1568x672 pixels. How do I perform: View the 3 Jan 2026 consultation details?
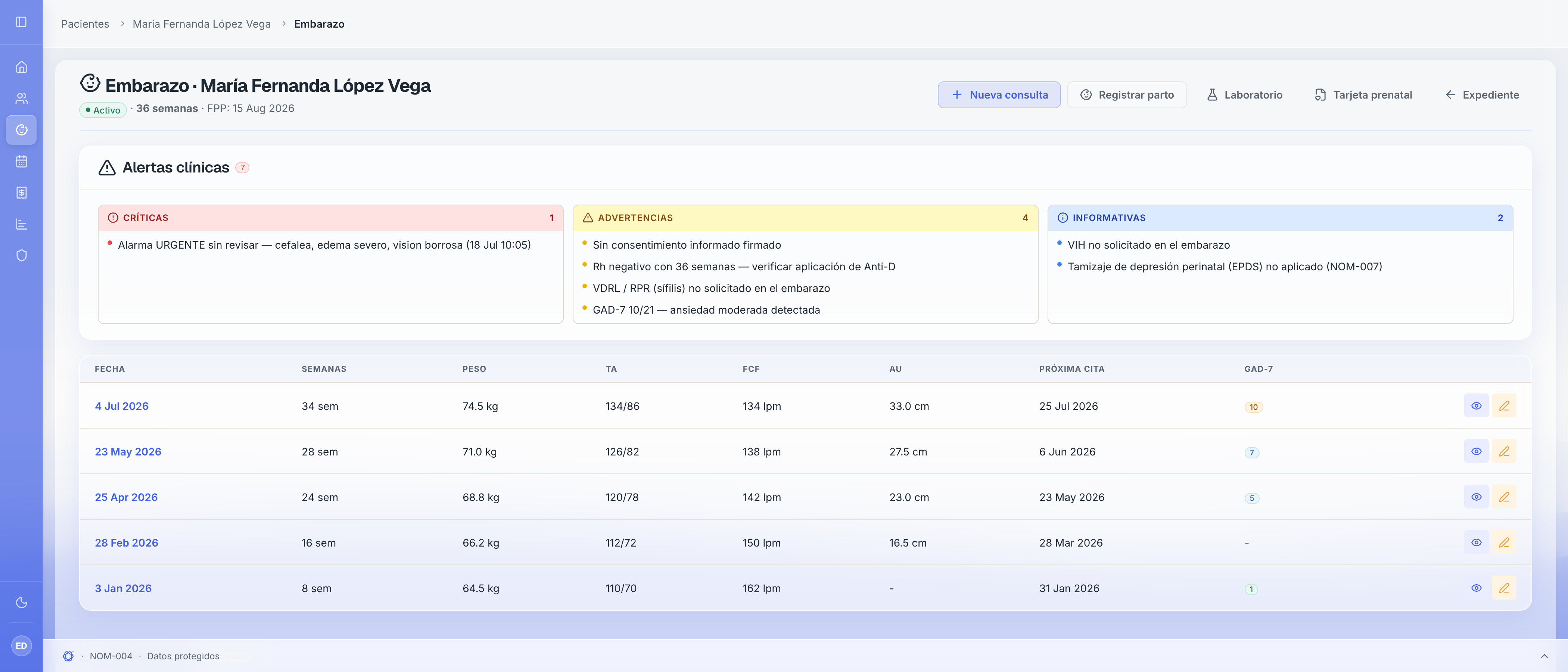coord(1476,588)
